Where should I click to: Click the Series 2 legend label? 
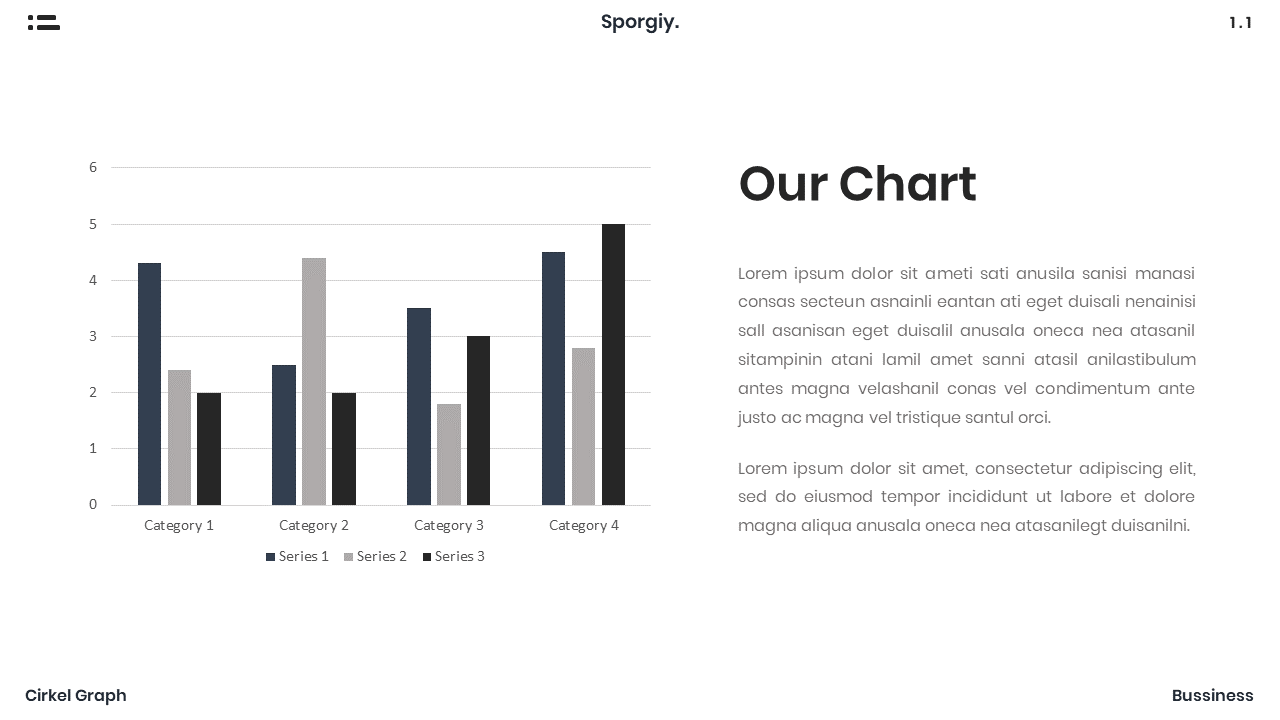click(382, 557)
